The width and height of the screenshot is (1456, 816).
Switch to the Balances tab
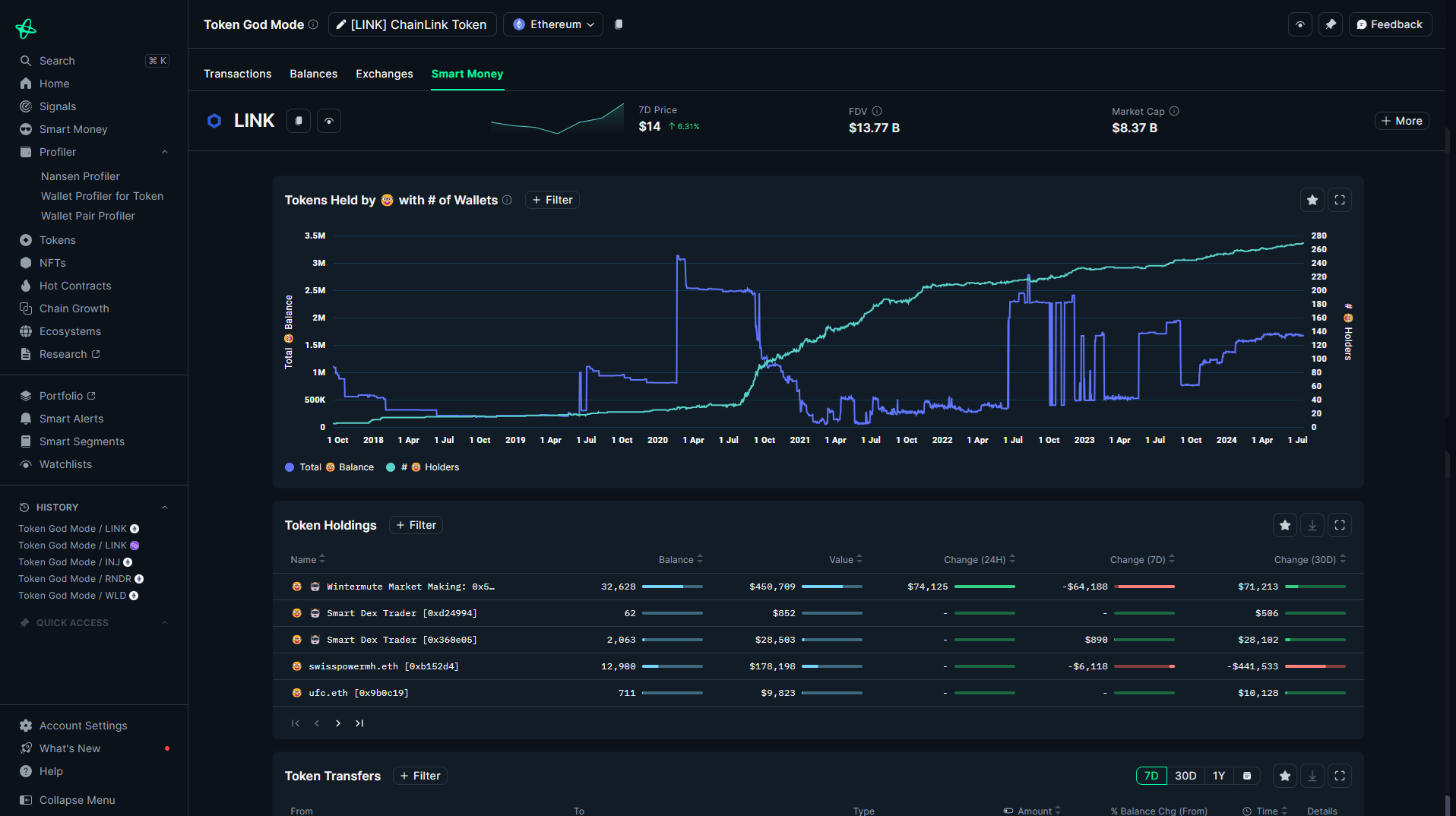pyautogui.click(x=313, y=74)
